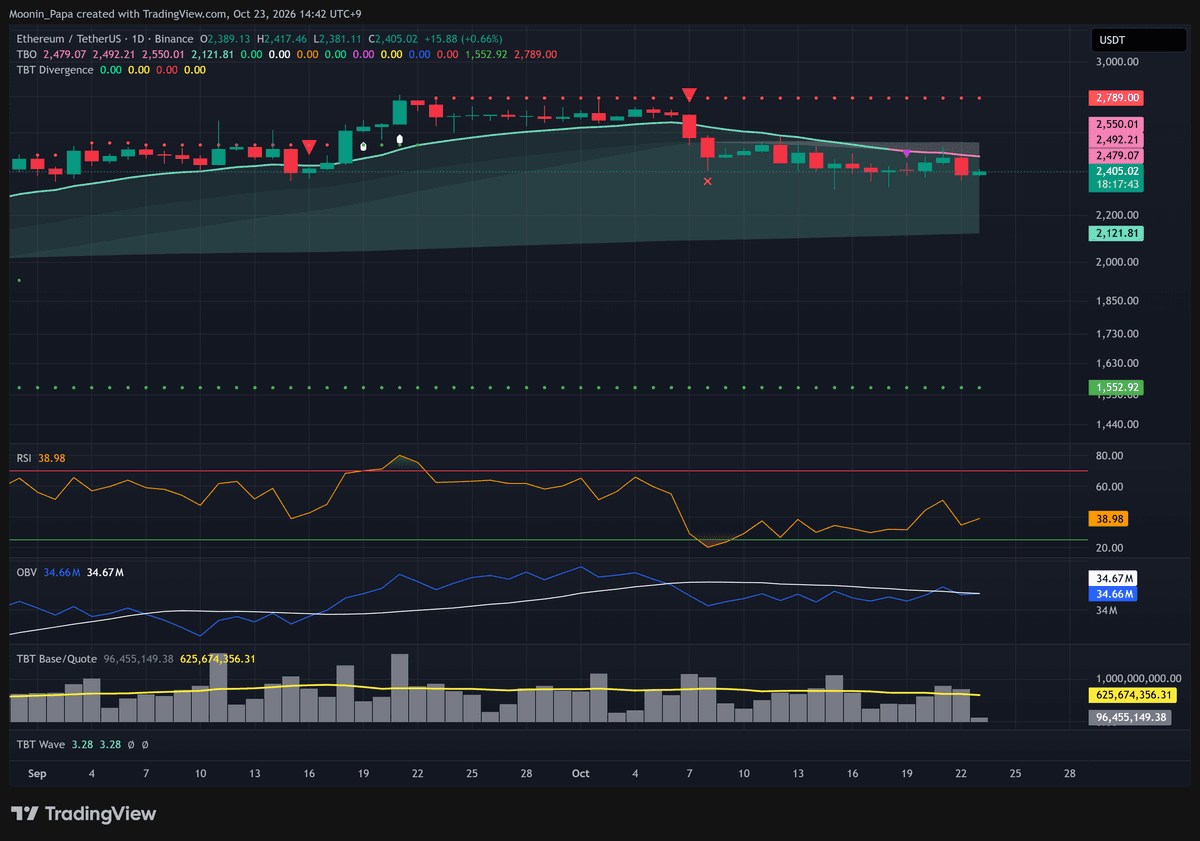Click the blue 34.66M OBV scale label

[1114, 594]
